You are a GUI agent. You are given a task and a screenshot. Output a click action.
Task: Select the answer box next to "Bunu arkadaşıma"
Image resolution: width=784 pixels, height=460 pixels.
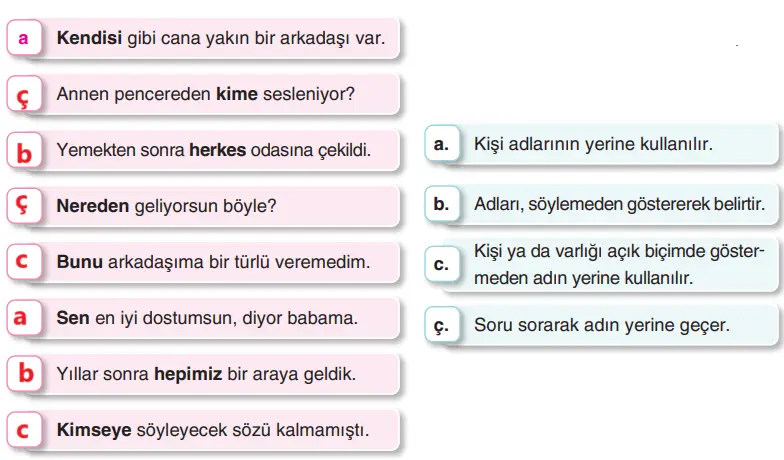(x=23, y=262)
